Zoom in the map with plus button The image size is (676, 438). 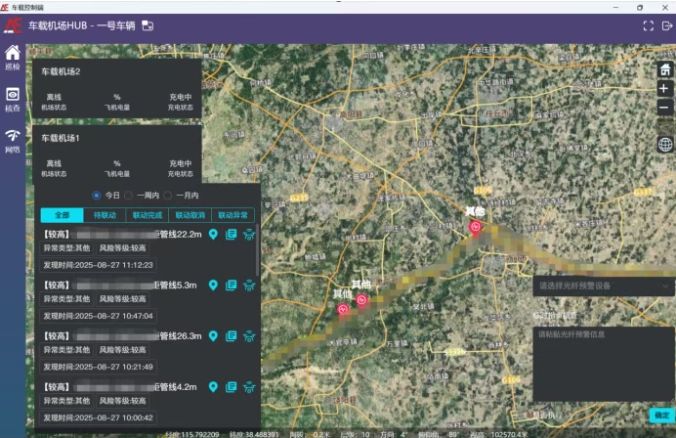point(665,89)
